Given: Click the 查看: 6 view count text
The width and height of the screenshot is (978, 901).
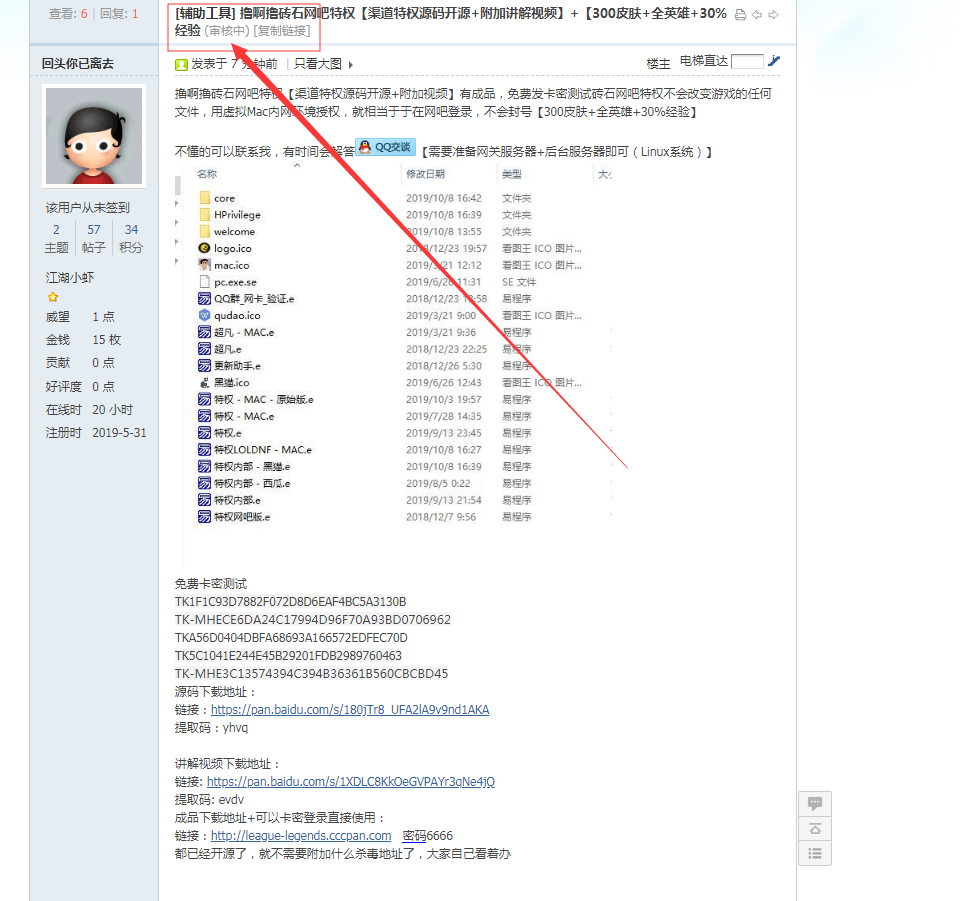Looking at the screenshot, I should click(68, 14).
